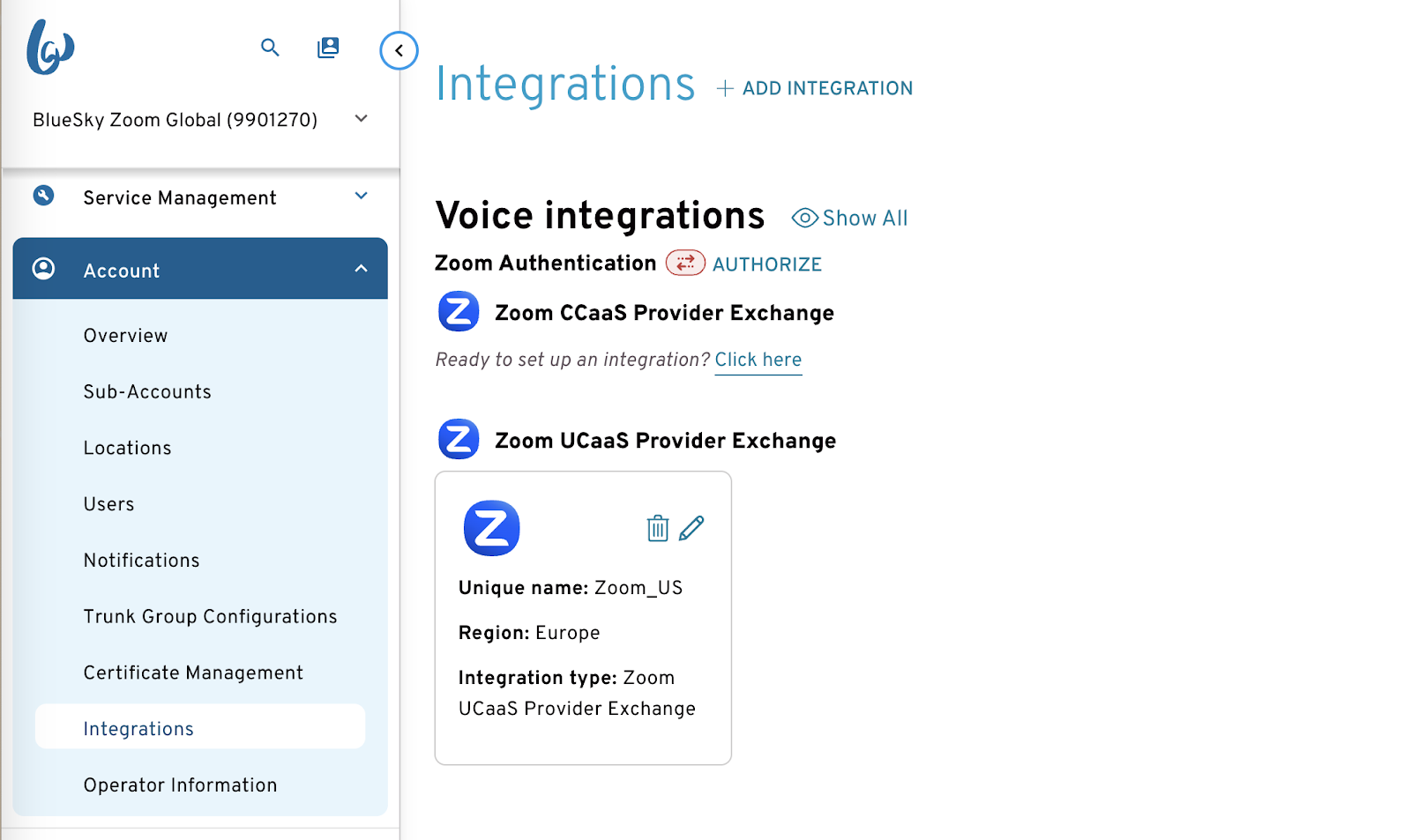
Task: Expand the Service Management section chevron
Action: point(361,196)
